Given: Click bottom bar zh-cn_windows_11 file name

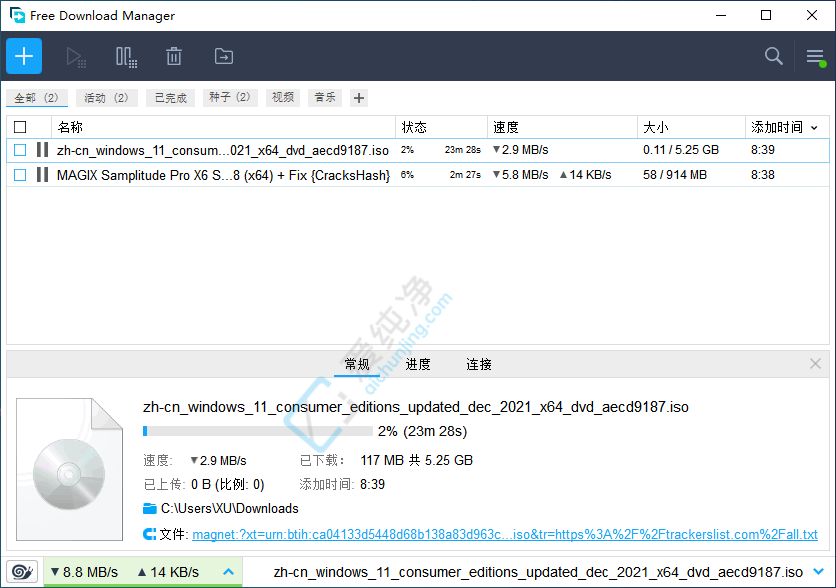Looking at the screenshot, I should point(538,572).
